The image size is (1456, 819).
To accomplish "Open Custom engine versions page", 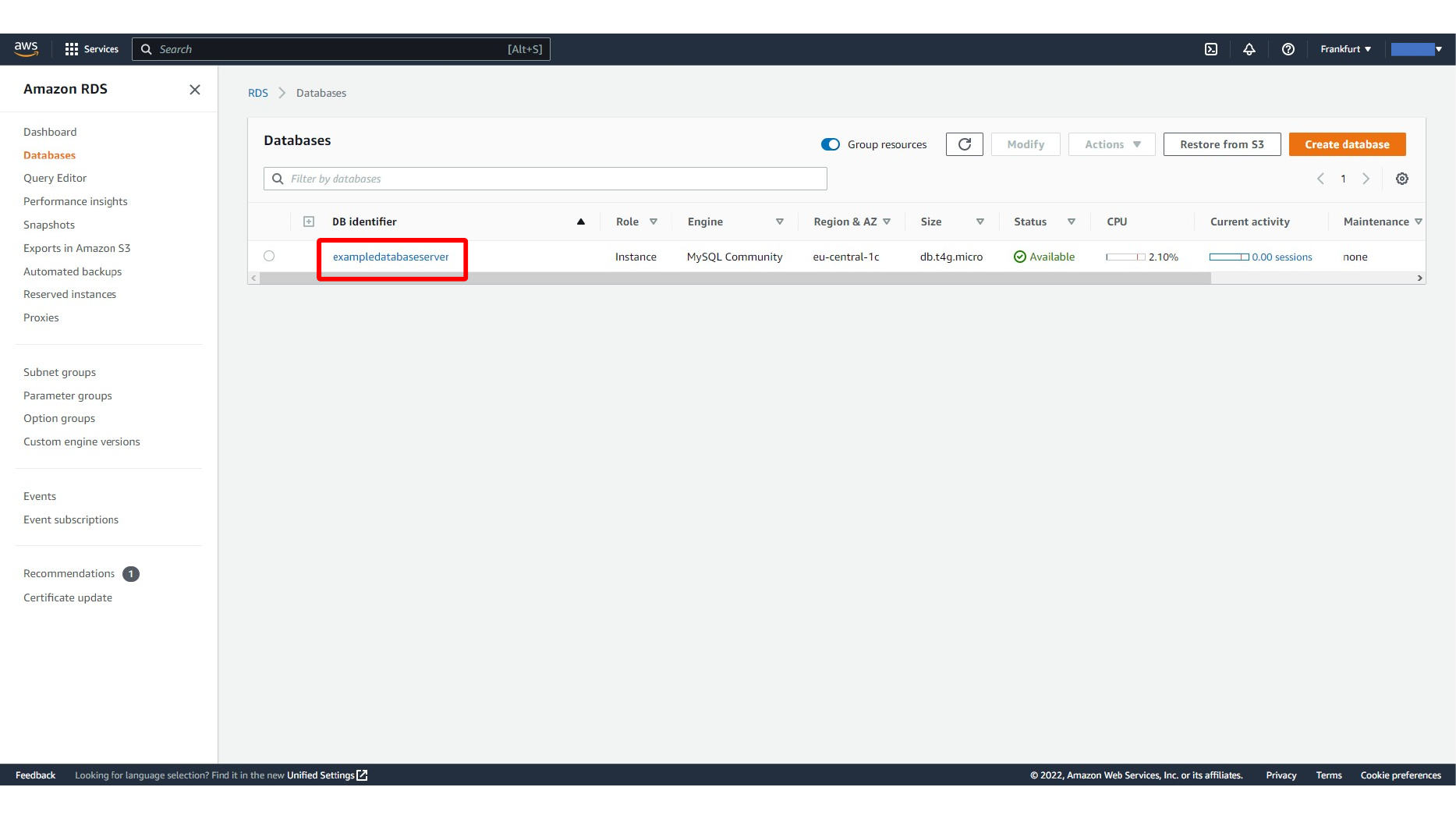I will [x=82, y=441].
